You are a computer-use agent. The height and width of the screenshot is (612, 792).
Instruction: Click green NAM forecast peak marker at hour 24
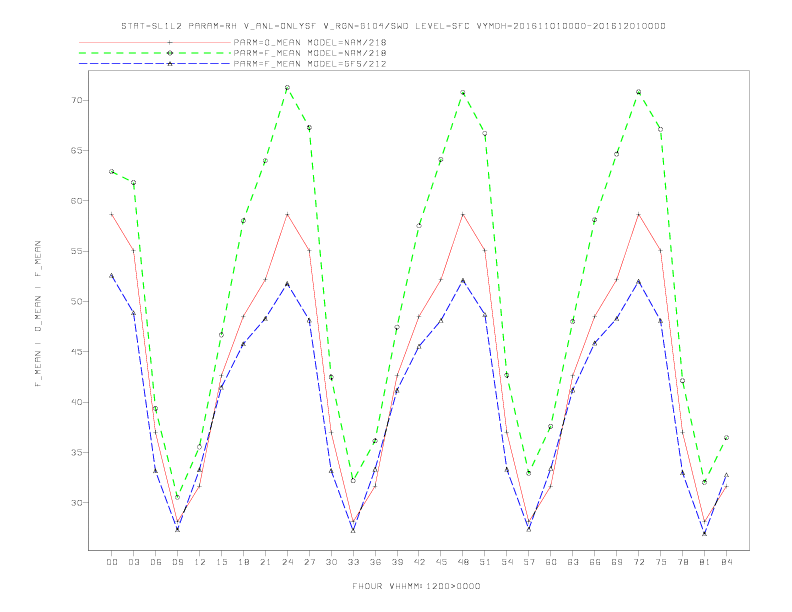[x=287, y=87]
